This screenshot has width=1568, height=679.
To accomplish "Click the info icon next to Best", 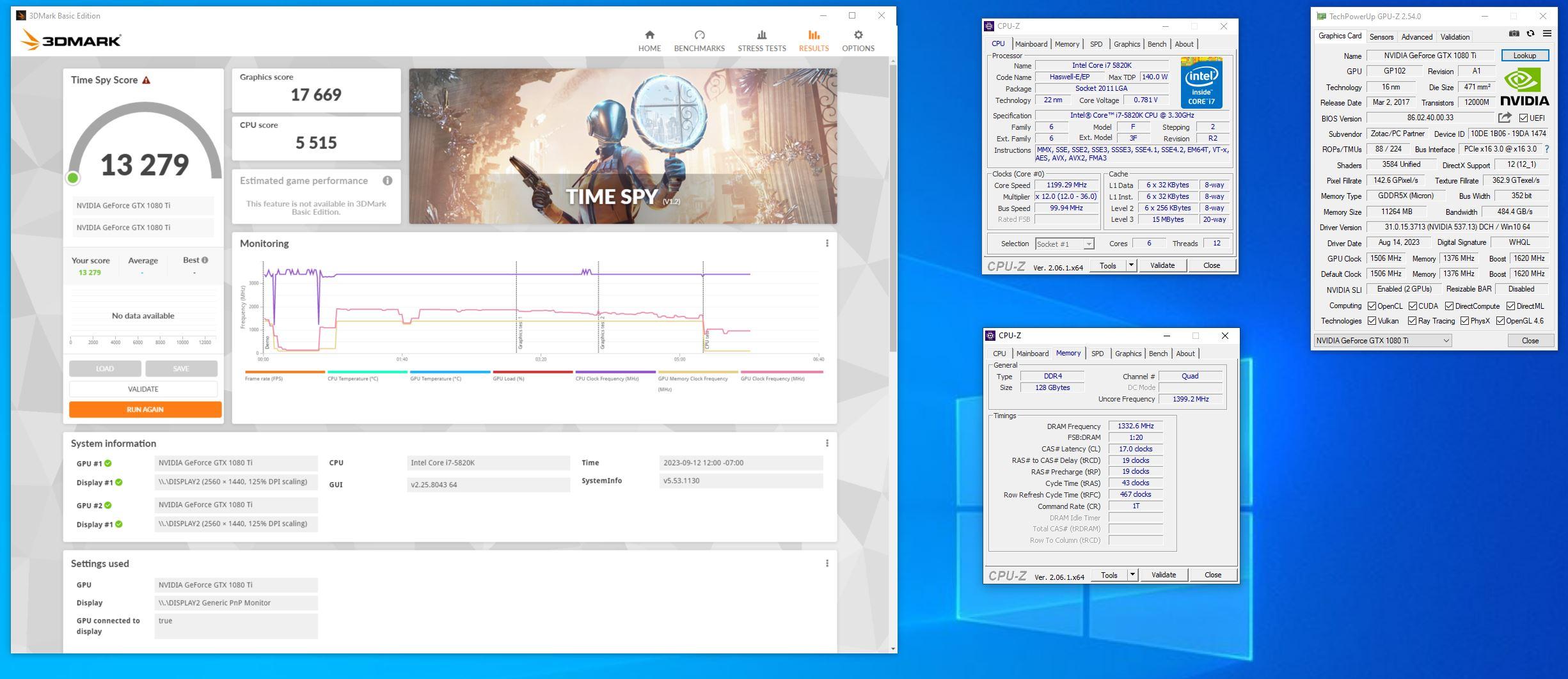I will [205, 260].
